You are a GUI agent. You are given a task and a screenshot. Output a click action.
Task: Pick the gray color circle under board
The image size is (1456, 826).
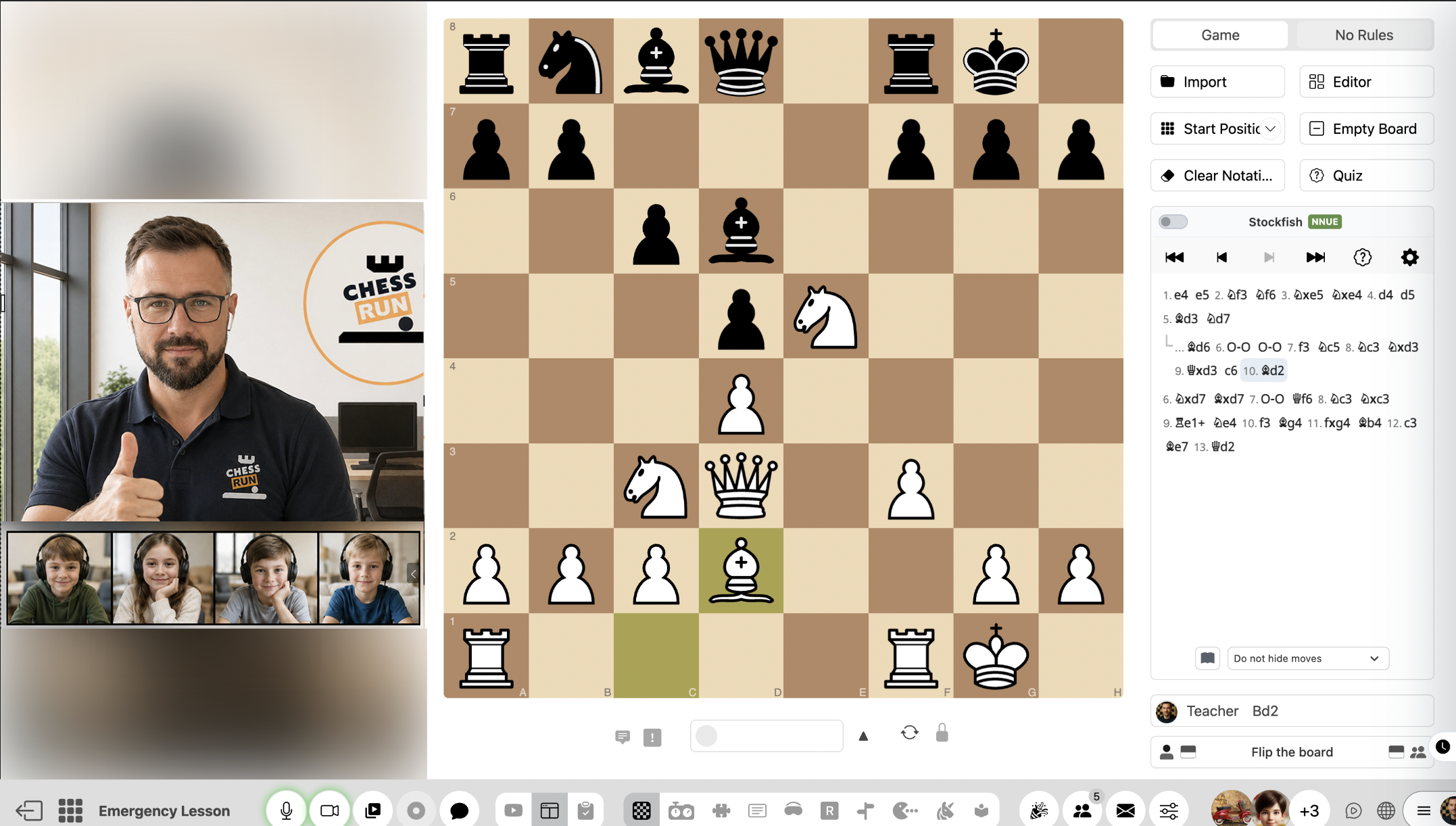706,735
